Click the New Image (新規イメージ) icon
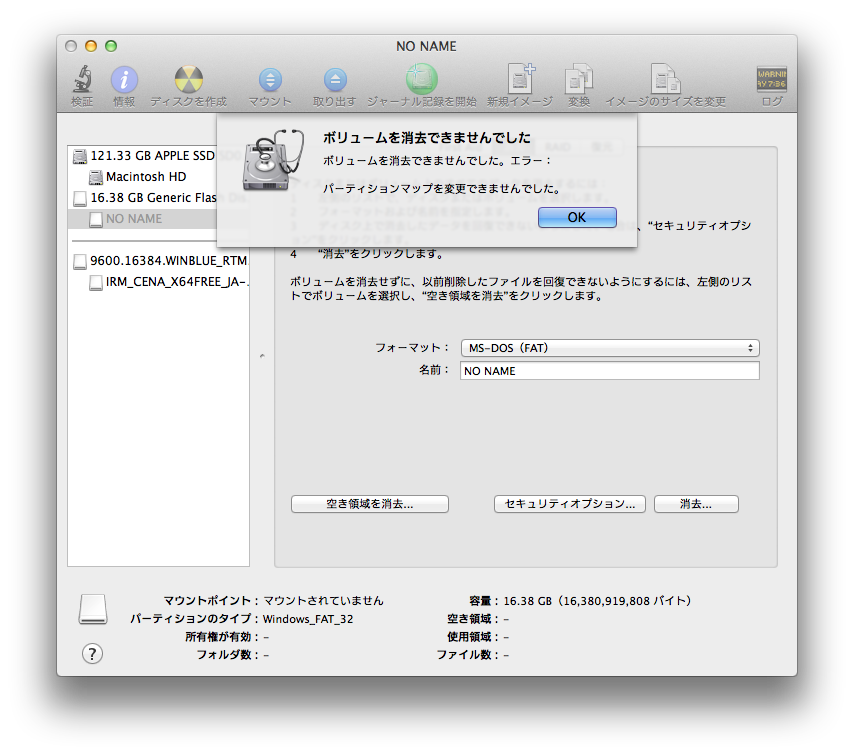Viewport: 854px width, 755px height. click(x=521, y=78)
